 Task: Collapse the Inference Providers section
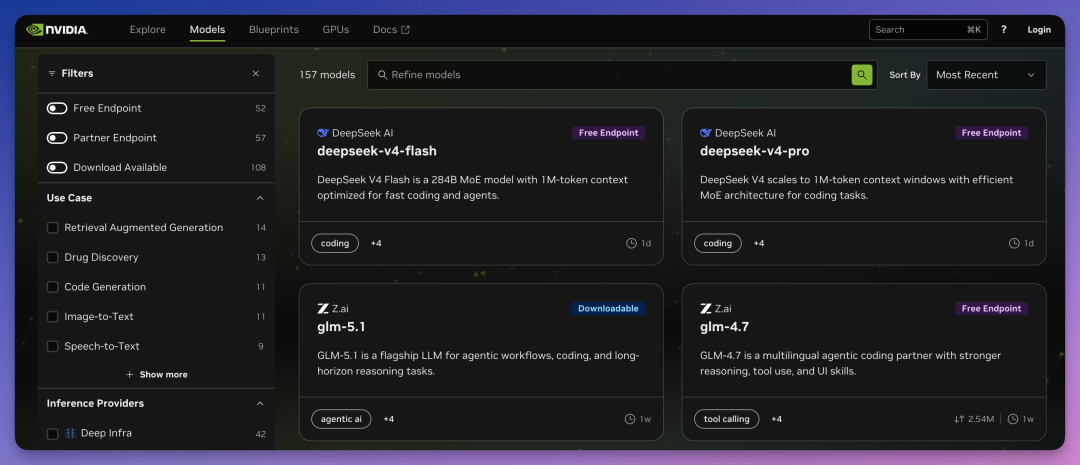260,404
